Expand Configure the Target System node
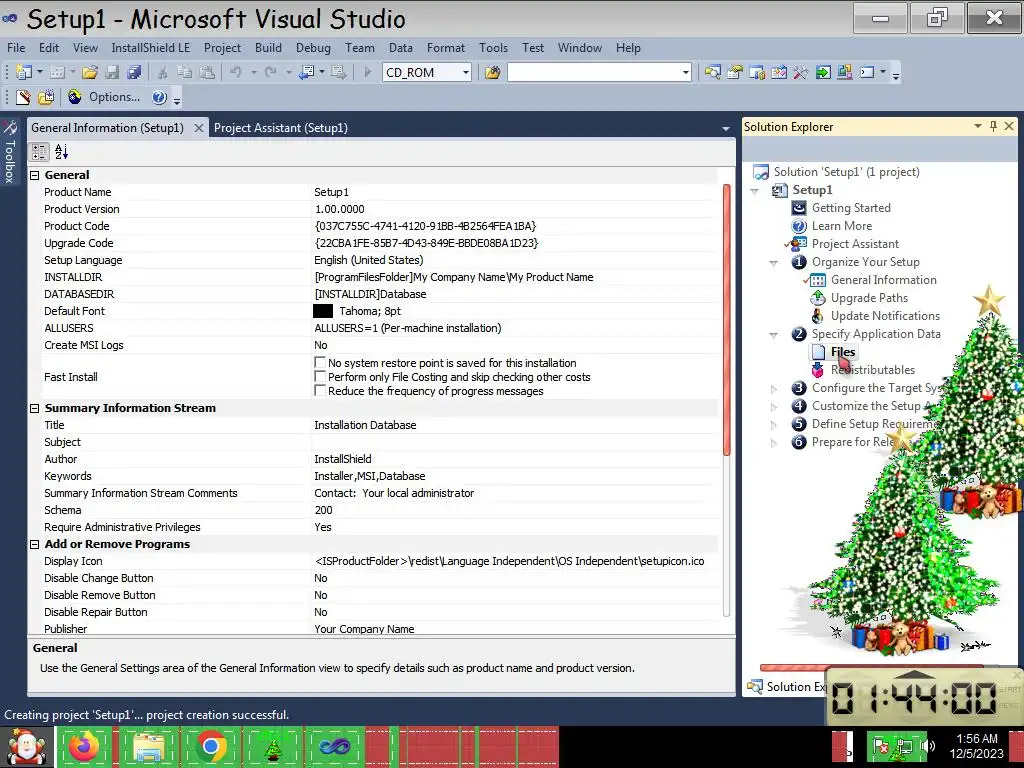Viewport: 1024px width, 768px height. (x=774, y=389)
